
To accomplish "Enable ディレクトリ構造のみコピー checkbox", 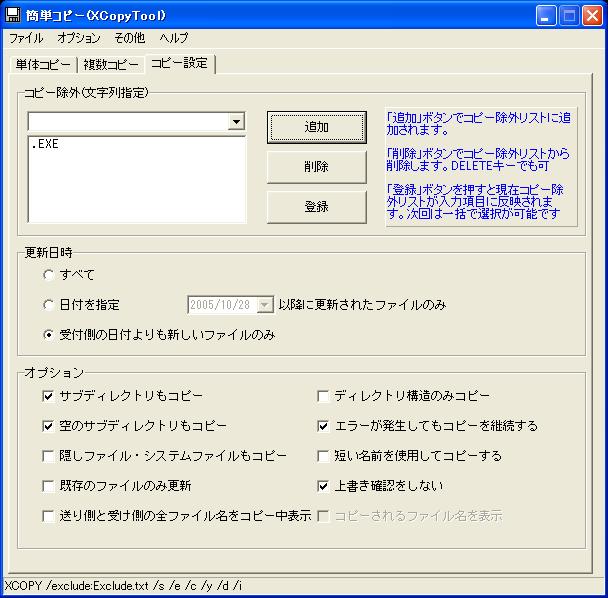I will tap(323, 396).
